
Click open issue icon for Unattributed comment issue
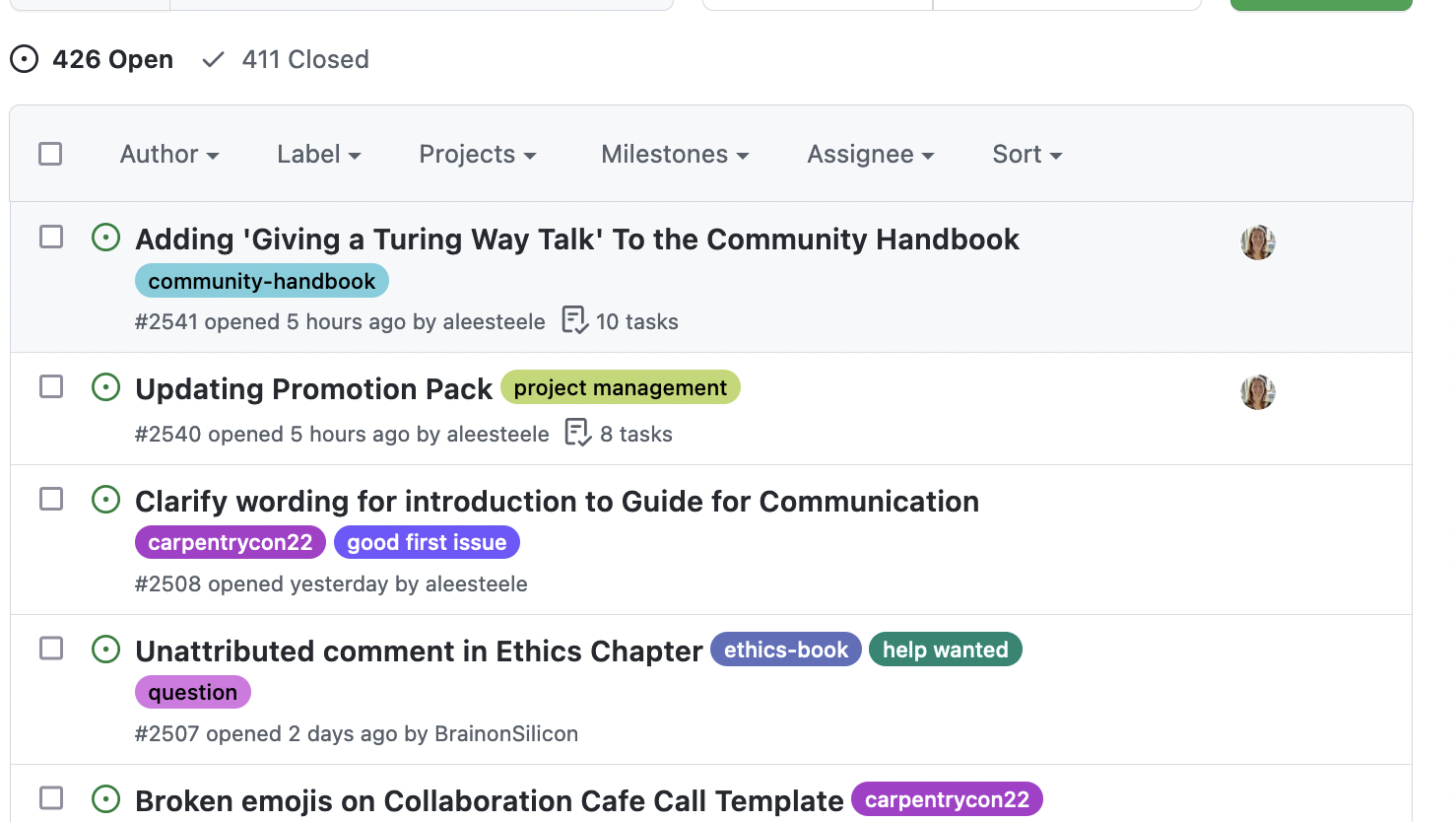[x=105, y=650]
